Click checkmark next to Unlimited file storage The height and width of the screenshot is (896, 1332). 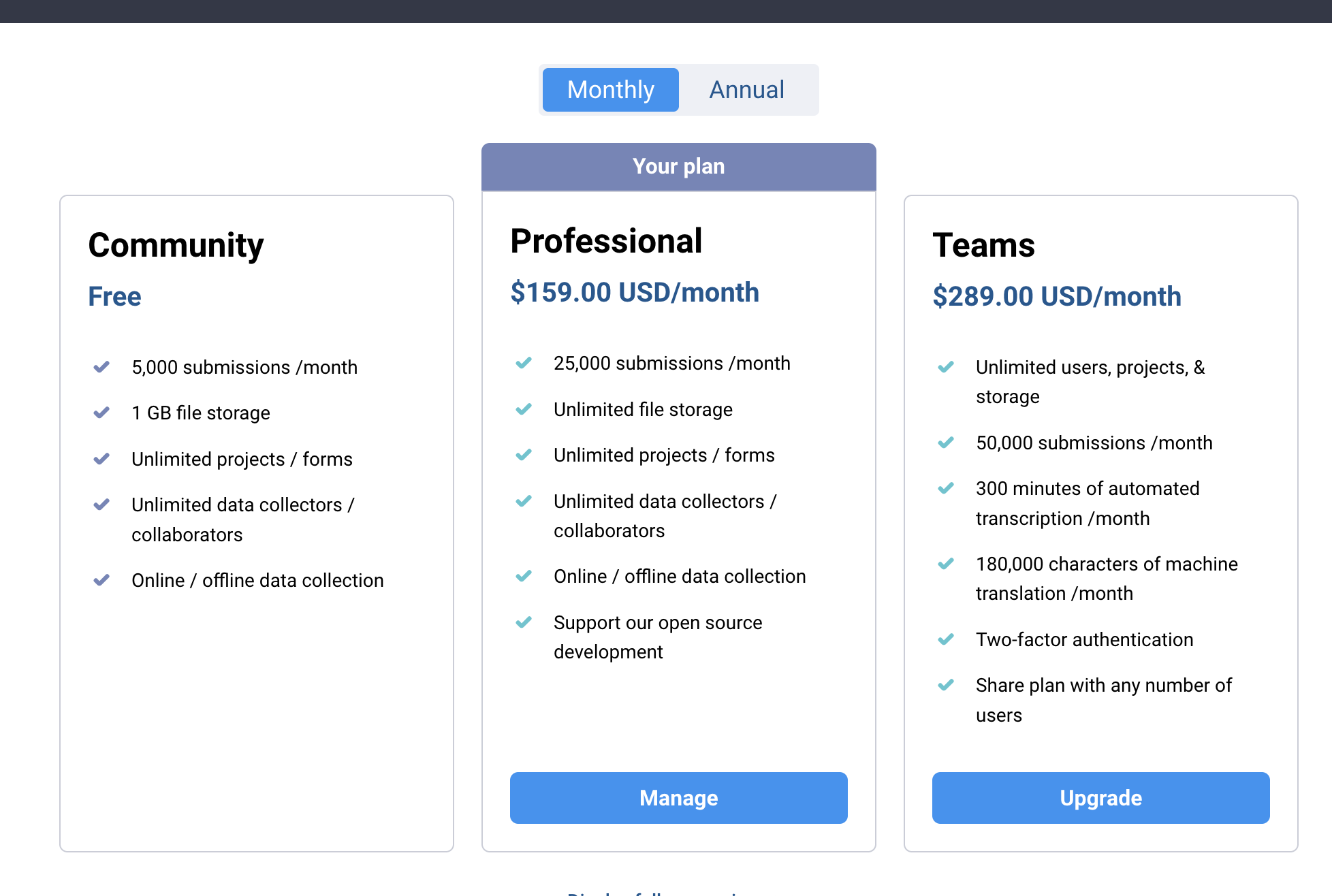(x=524, y=409)
